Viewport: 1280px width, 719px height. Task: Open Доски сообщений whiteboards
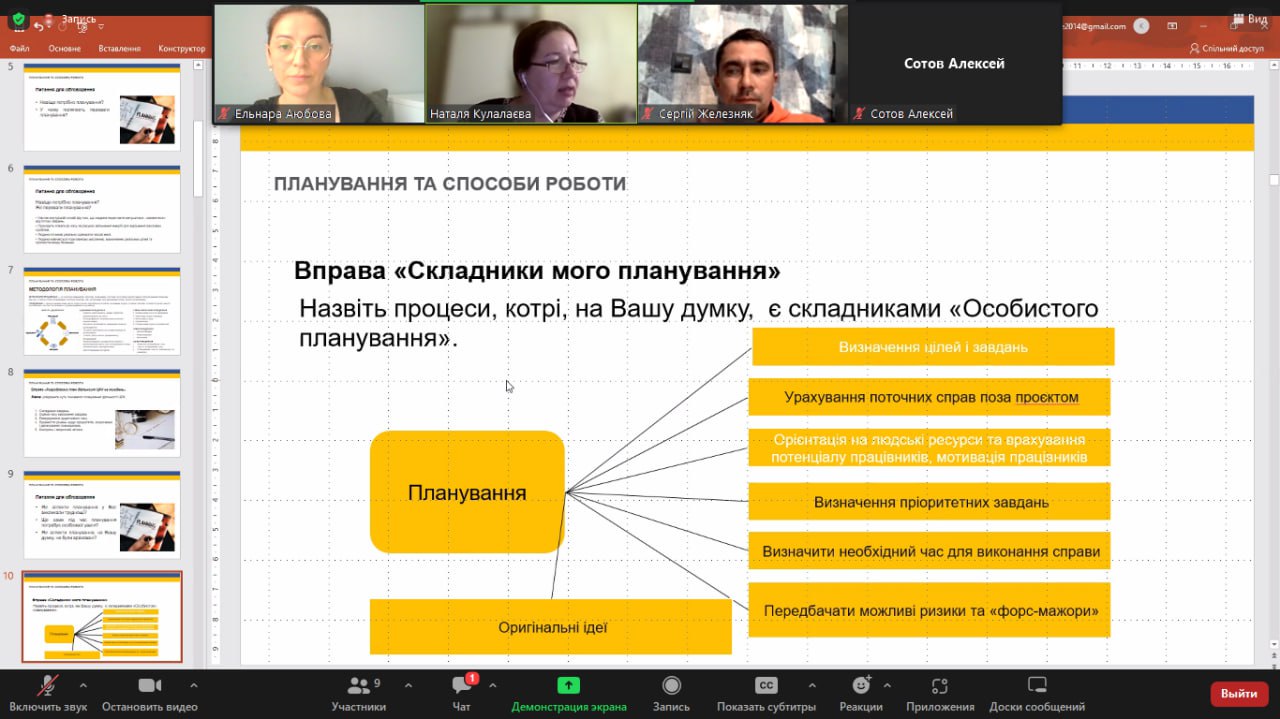click(x=1037, y=693)
